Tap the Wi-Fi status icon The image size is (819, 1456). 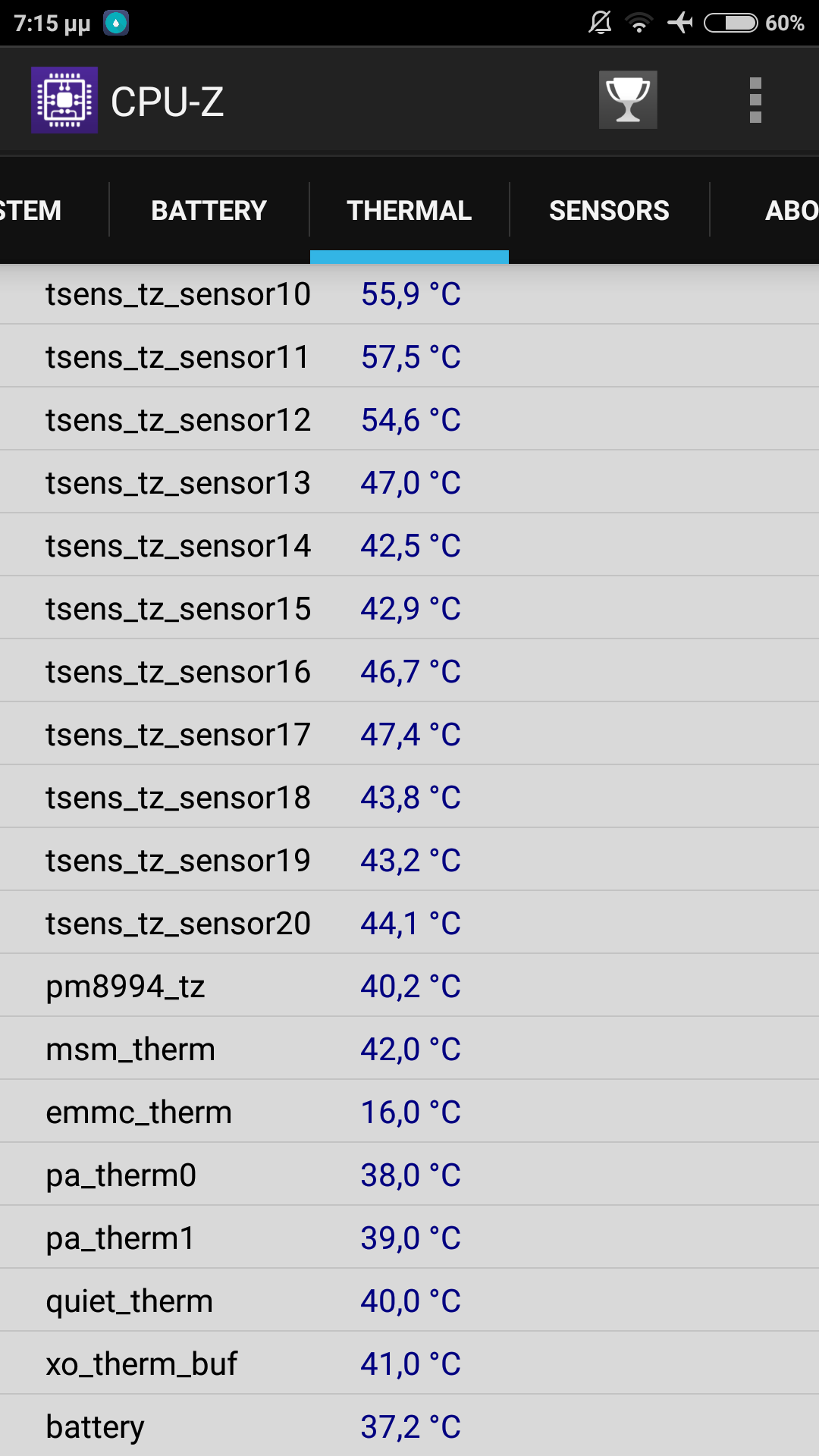click(x=639, y=23)
